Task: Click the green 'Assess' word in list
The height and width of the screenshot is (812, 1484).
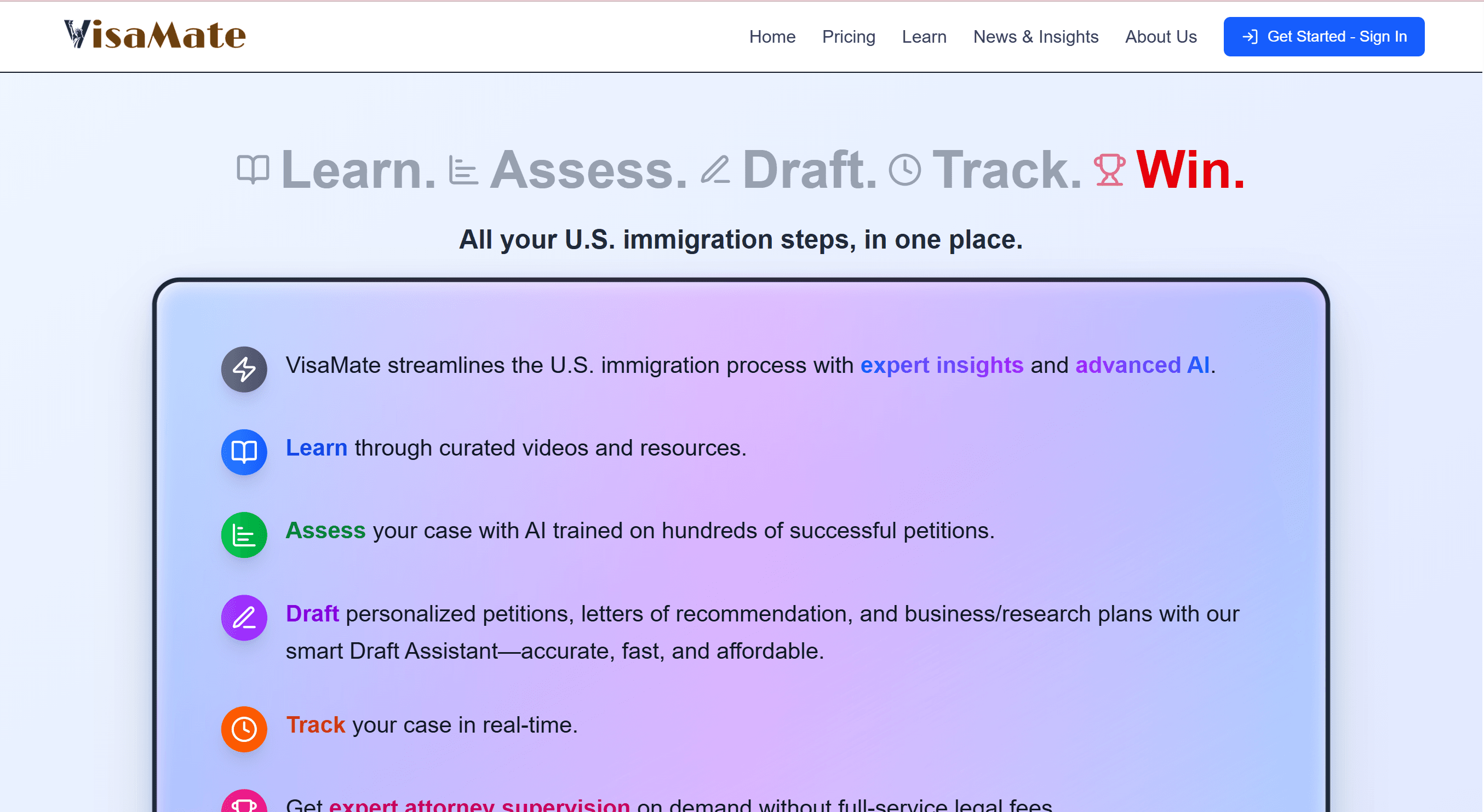Action: tap(325, 531)
